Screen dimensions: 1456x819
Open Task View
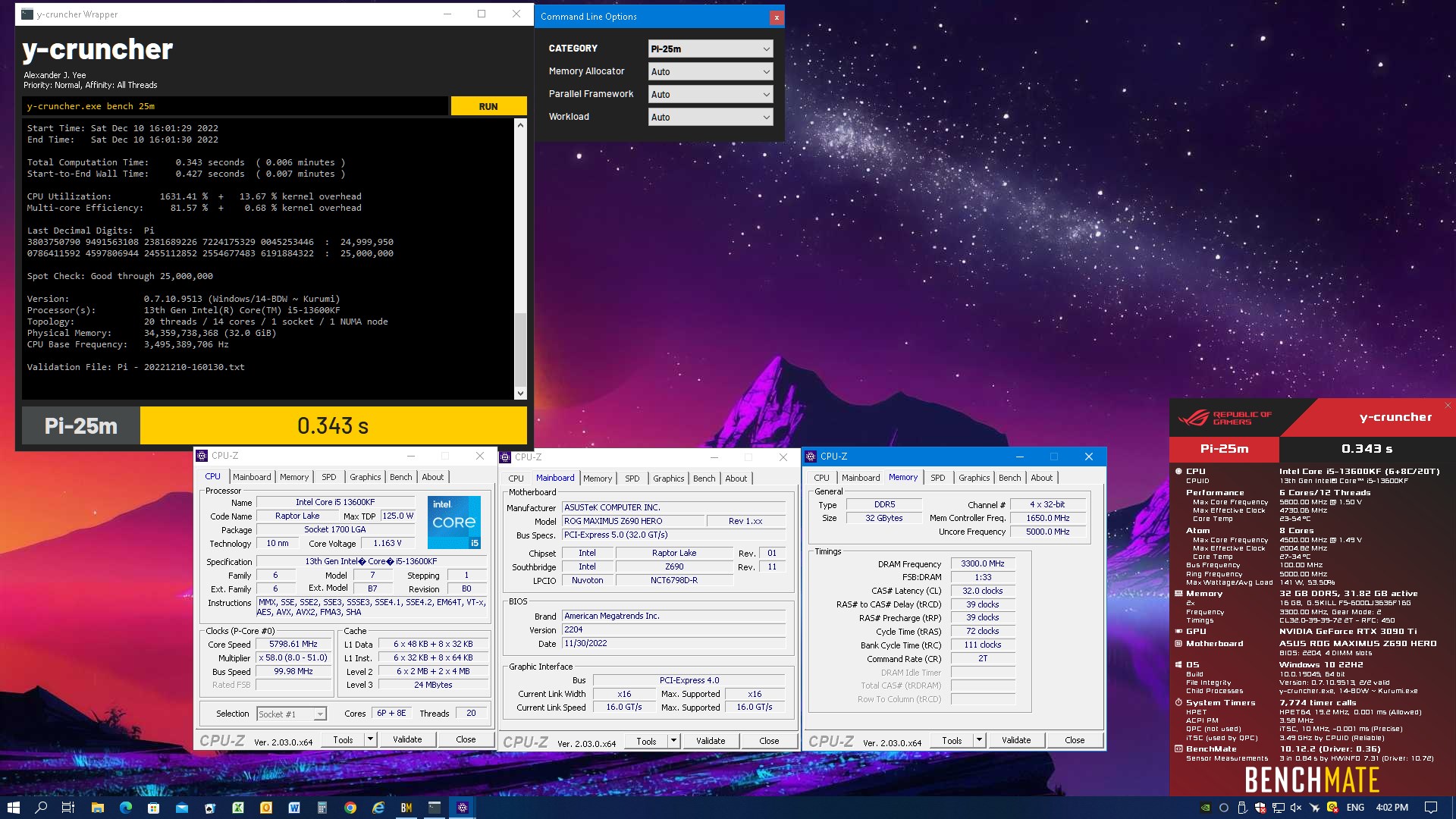(x=68, y=808)
